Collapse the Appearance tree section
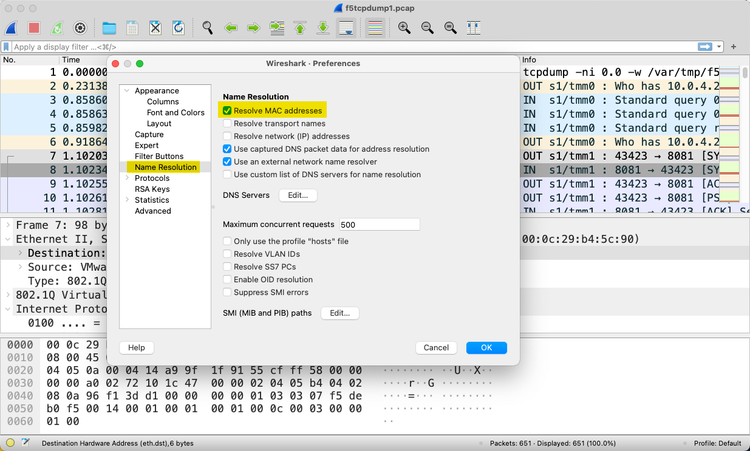750x451 pixels. [x=127, y=91]
